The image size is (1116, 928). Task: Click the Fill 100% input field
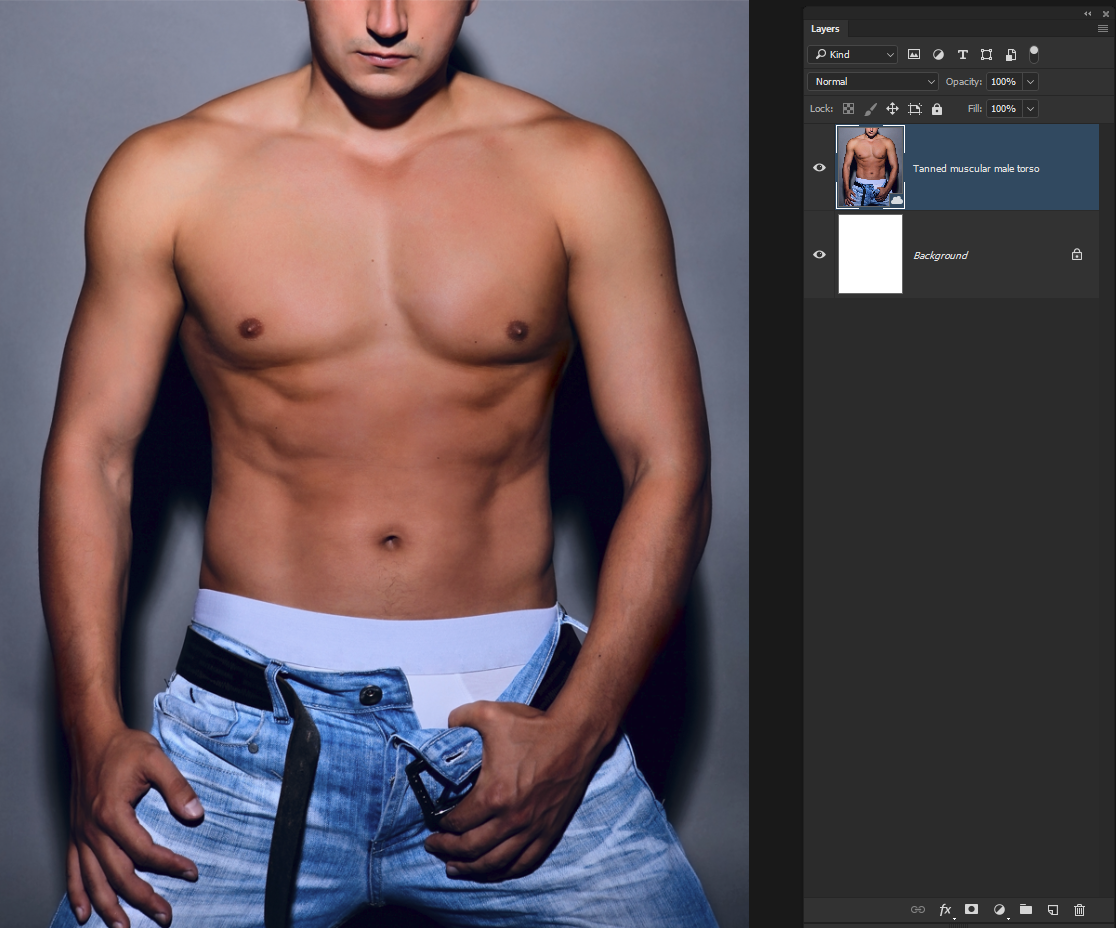click(x=1004, y=108)
